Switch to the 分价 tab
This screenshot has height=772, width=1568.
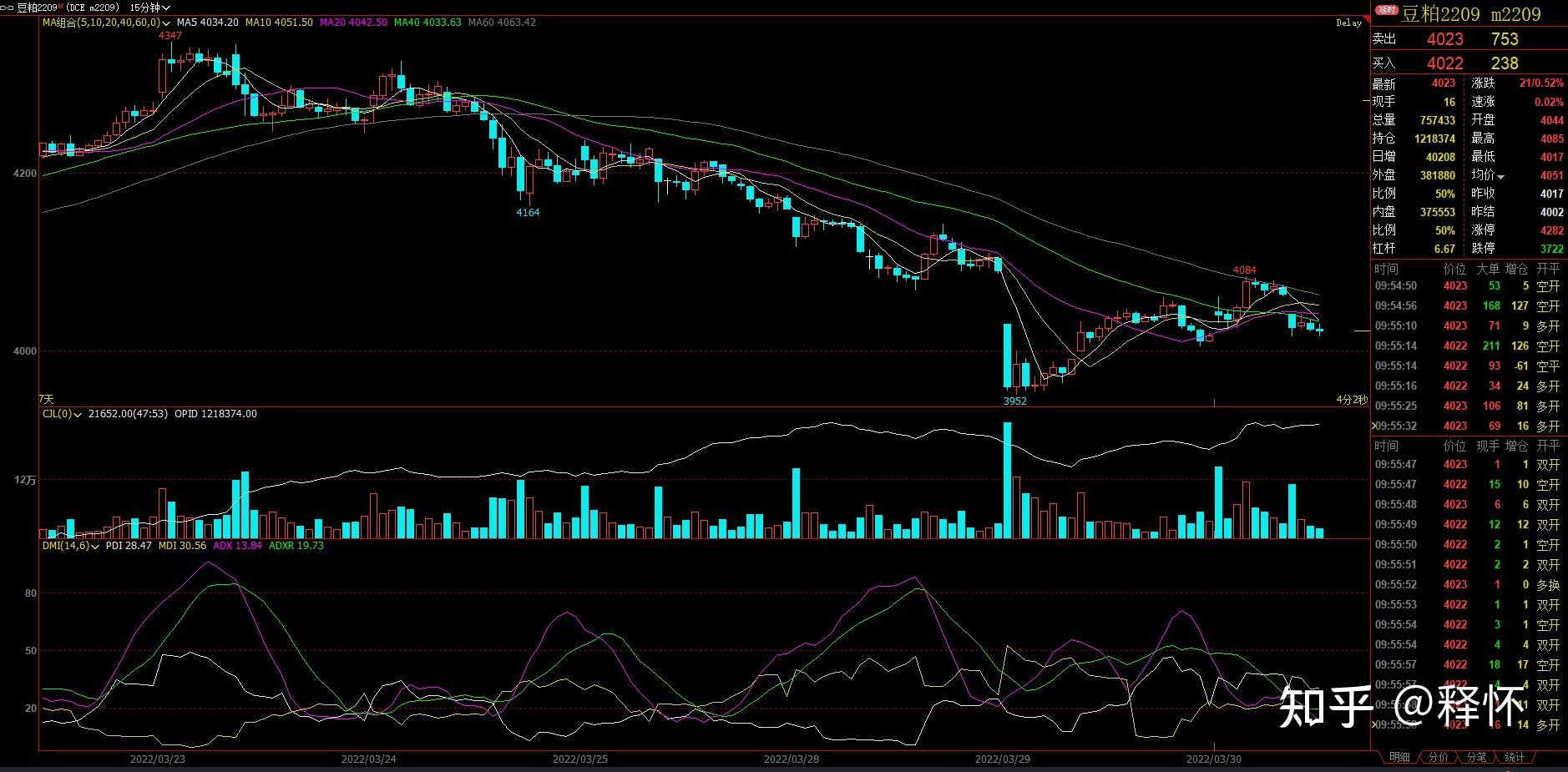1438,757
